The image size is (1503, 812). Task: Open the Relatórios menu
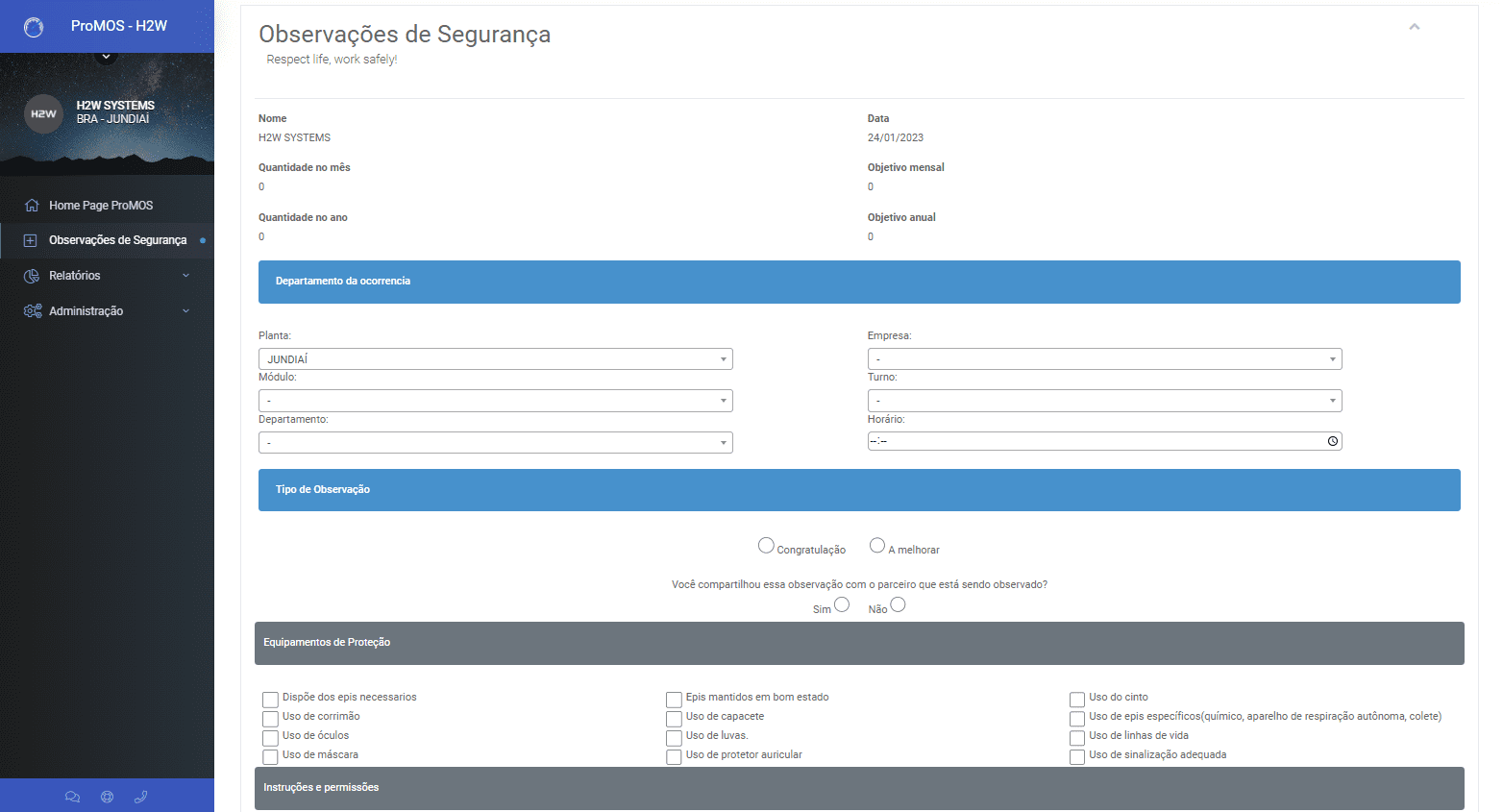75,276
